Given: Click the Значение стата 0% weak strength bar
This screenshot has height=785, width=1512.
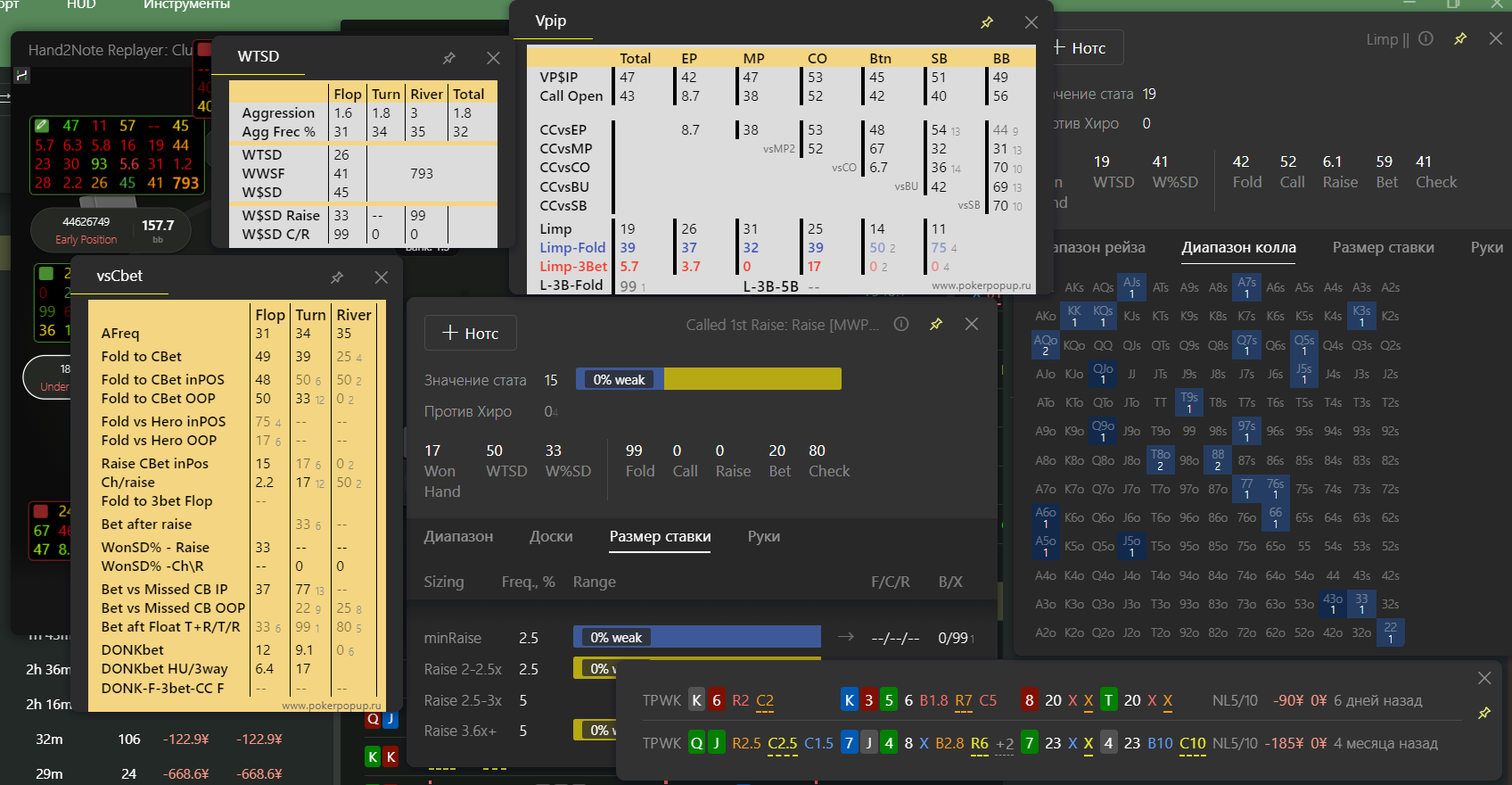Looking at the screenshot, I should coord(709,379).
